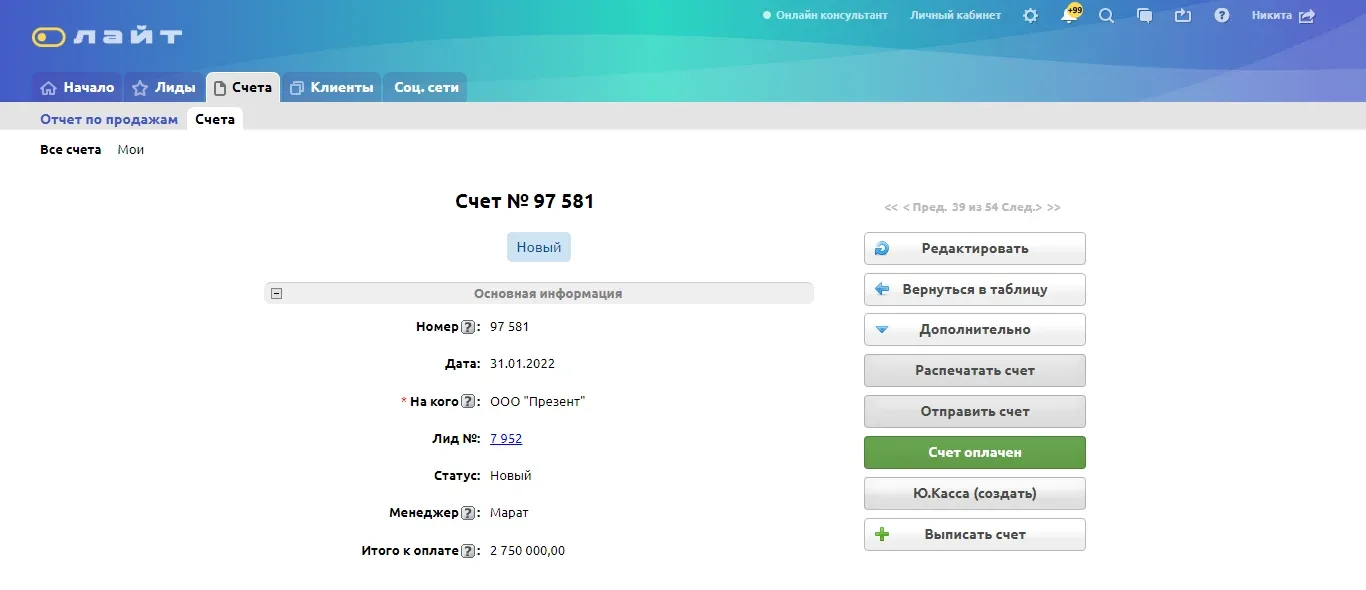Screen dimensions: 1366x590
Task: Click Распечатать счет
Action: [975, 371]
